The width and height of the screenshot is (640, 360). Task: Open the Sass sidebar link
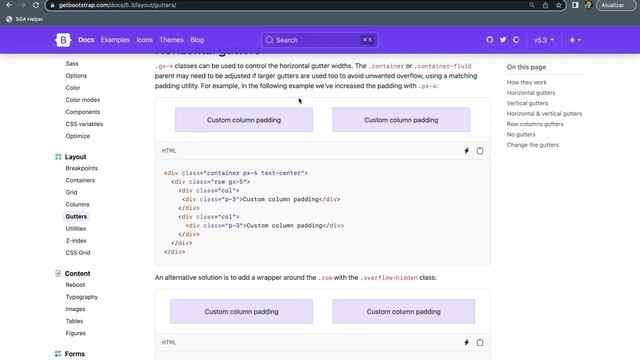tap(72, 64)
